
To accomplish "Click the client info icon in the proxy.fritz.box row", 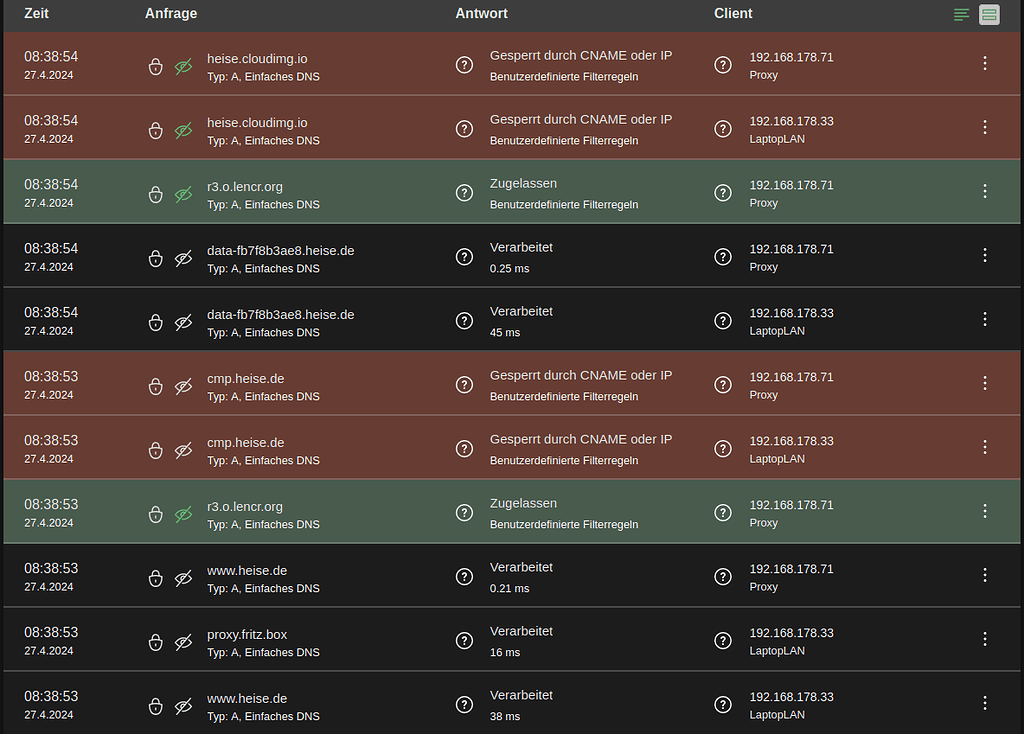I will click(723, 640).
